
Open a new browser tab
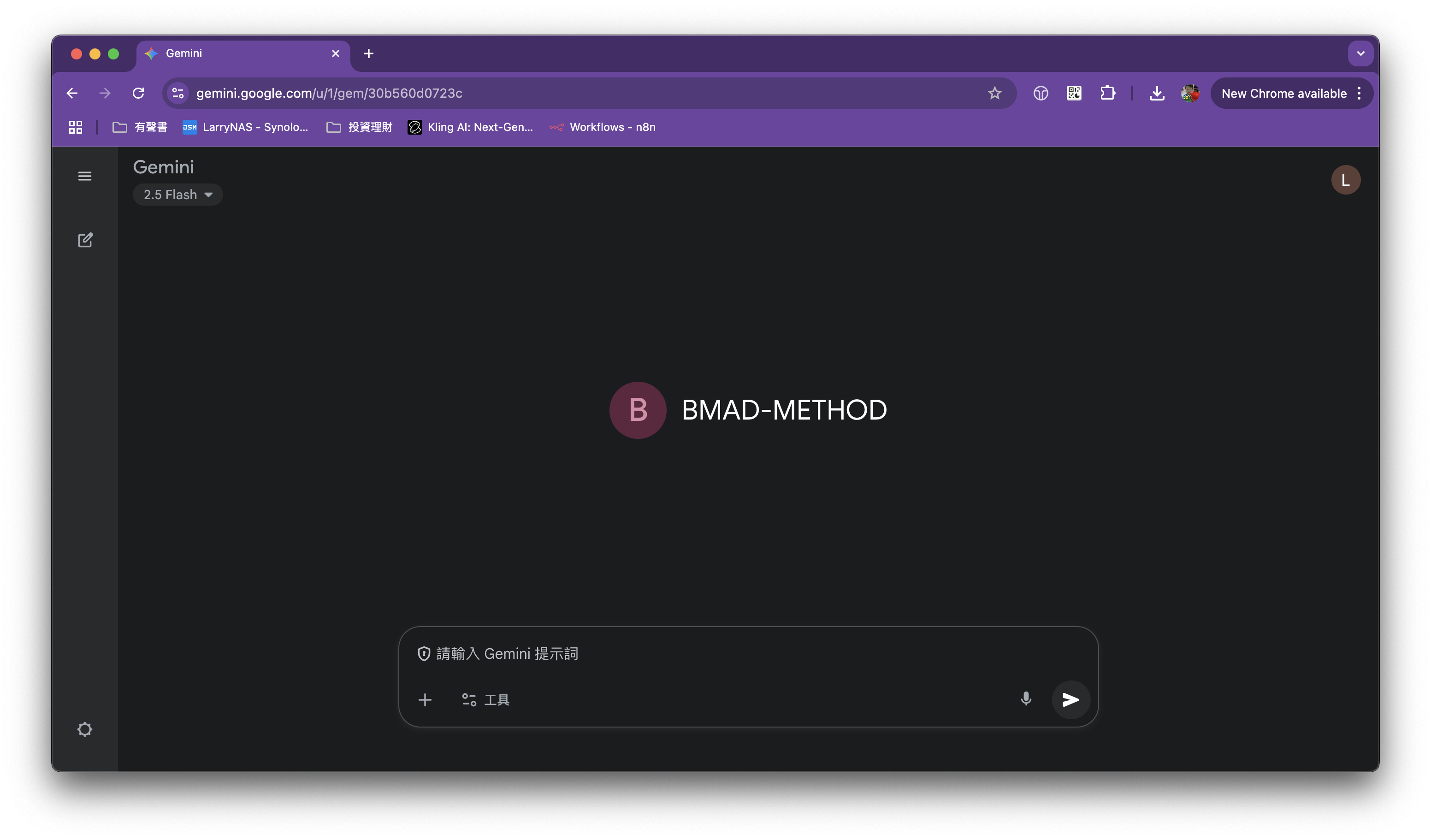[x=368, y=53]
